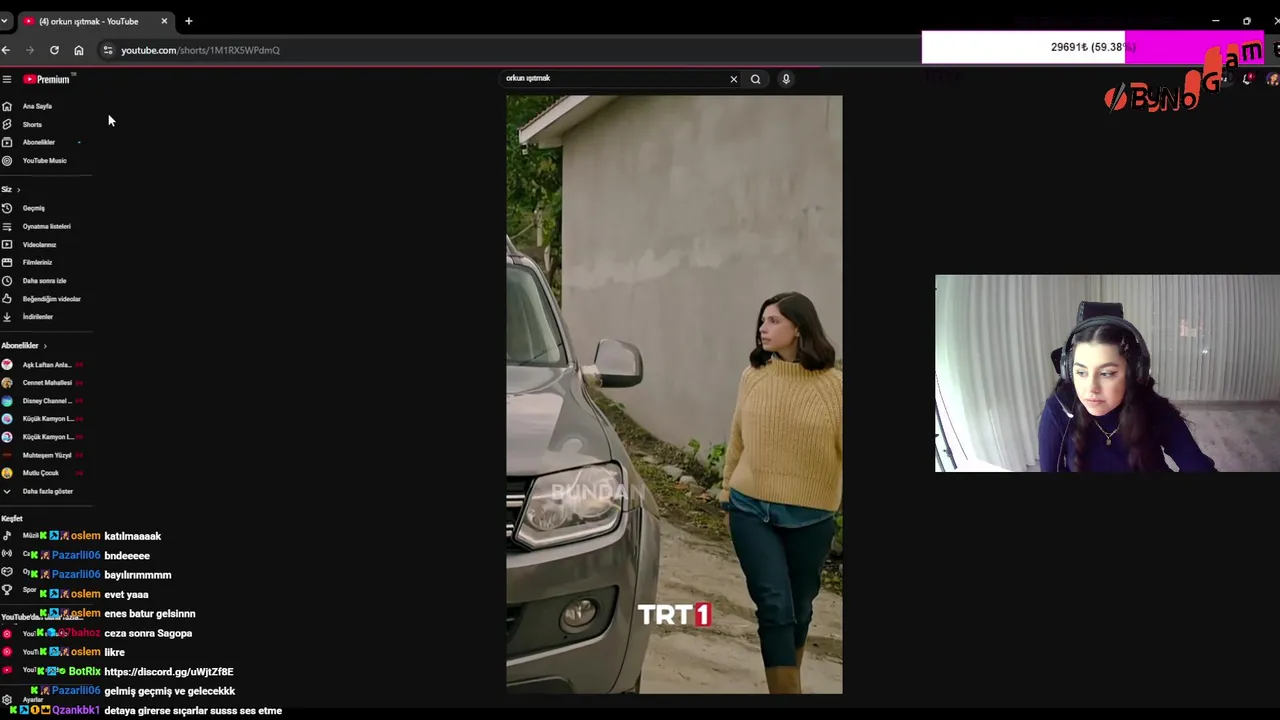Open Daha sonra izle list

(44, 280)
